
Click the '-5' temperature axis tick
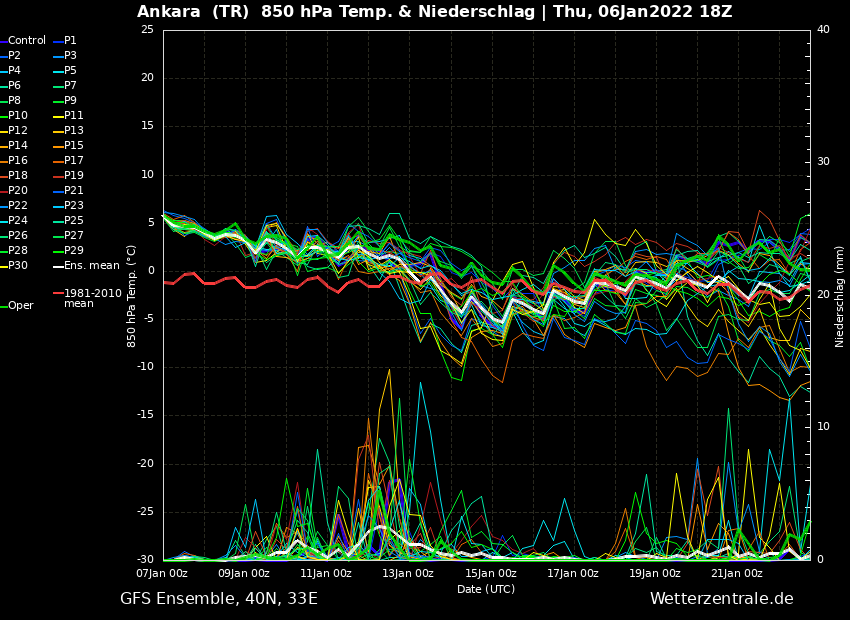[x=147, y=319]
